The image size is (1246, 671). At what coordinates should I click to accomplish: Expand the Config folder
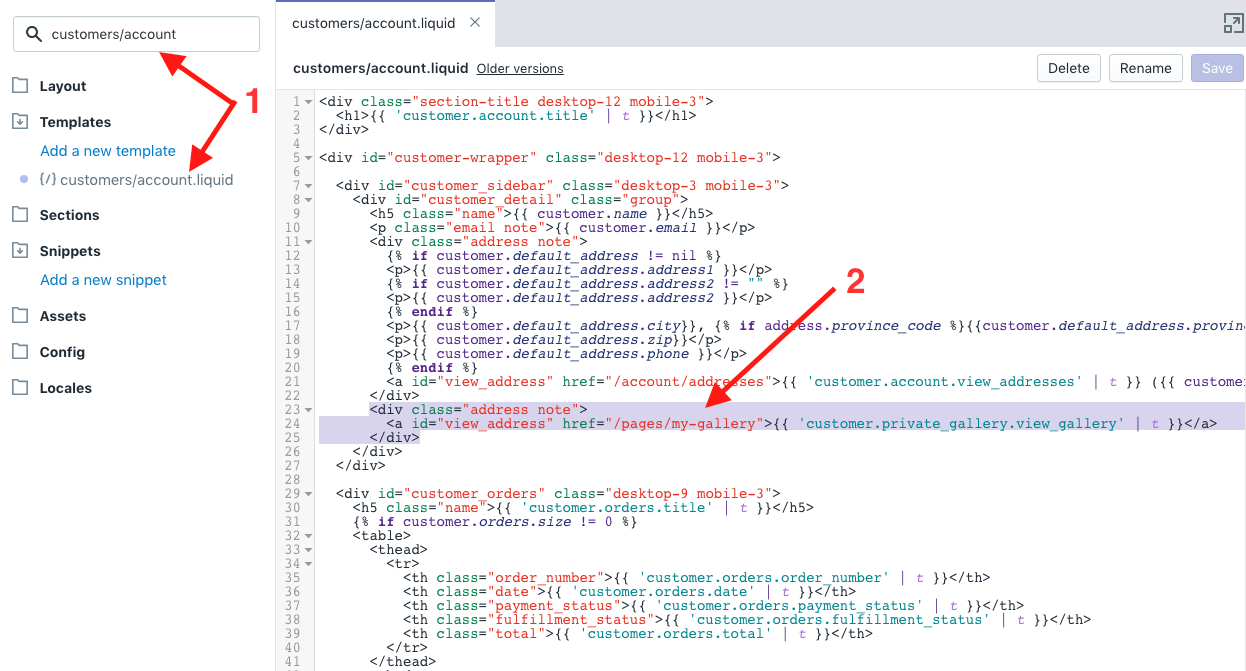click(62, 352)
